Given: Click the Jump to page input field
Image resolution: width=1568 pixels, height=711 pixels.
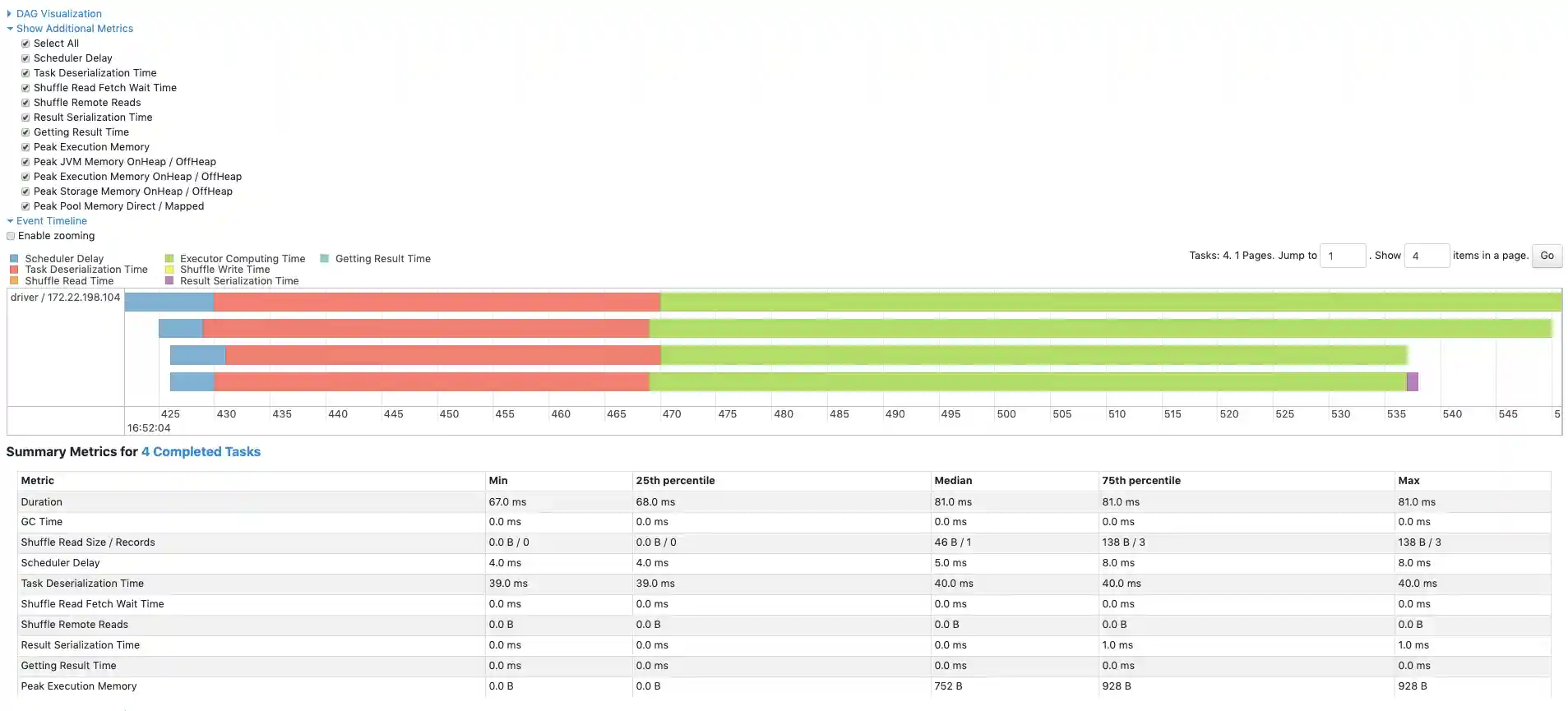Looking at the screenshot, I should 1343,256.
